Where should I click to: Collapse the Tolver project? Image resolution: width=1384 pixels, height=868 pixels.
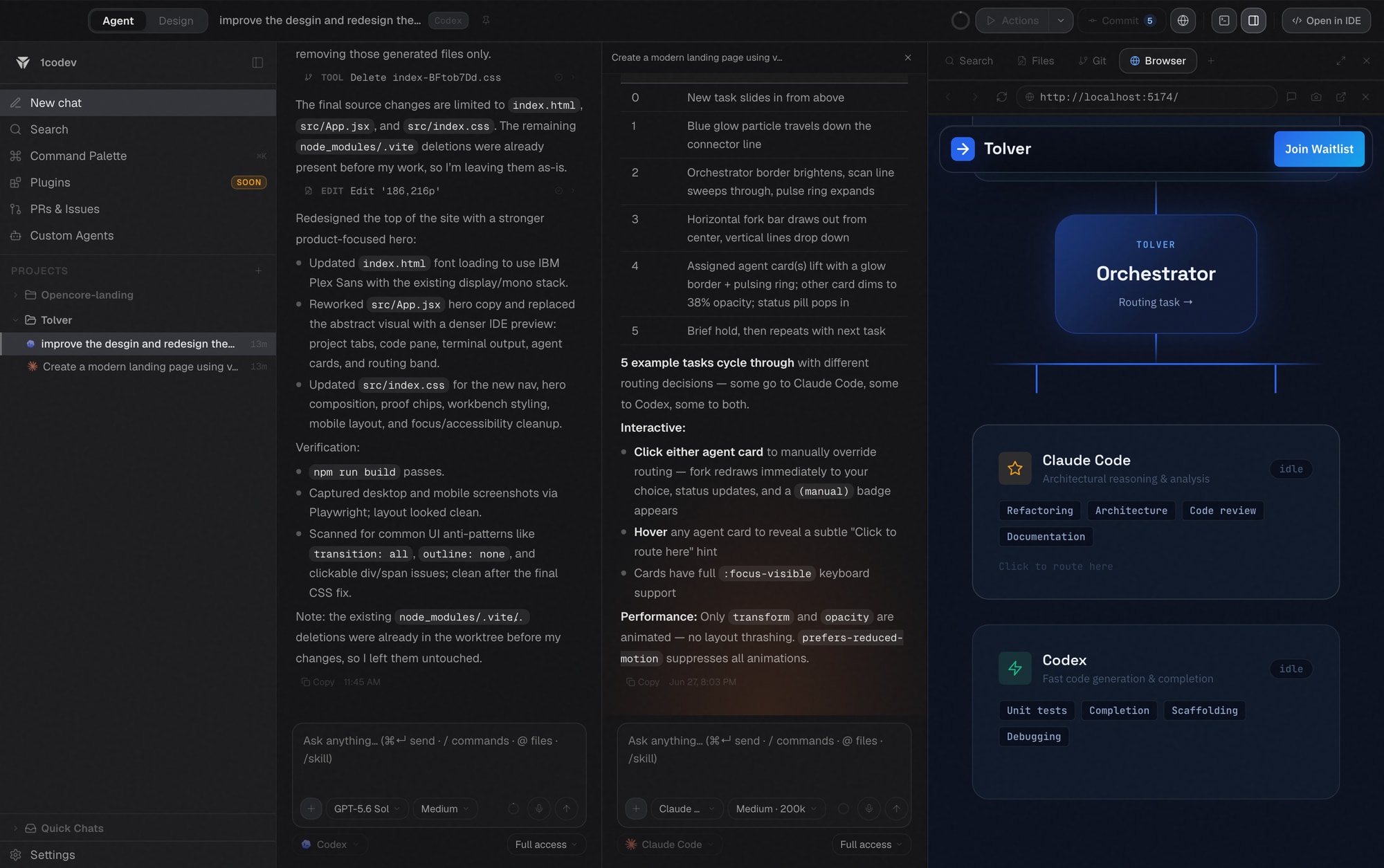point(15,320)
